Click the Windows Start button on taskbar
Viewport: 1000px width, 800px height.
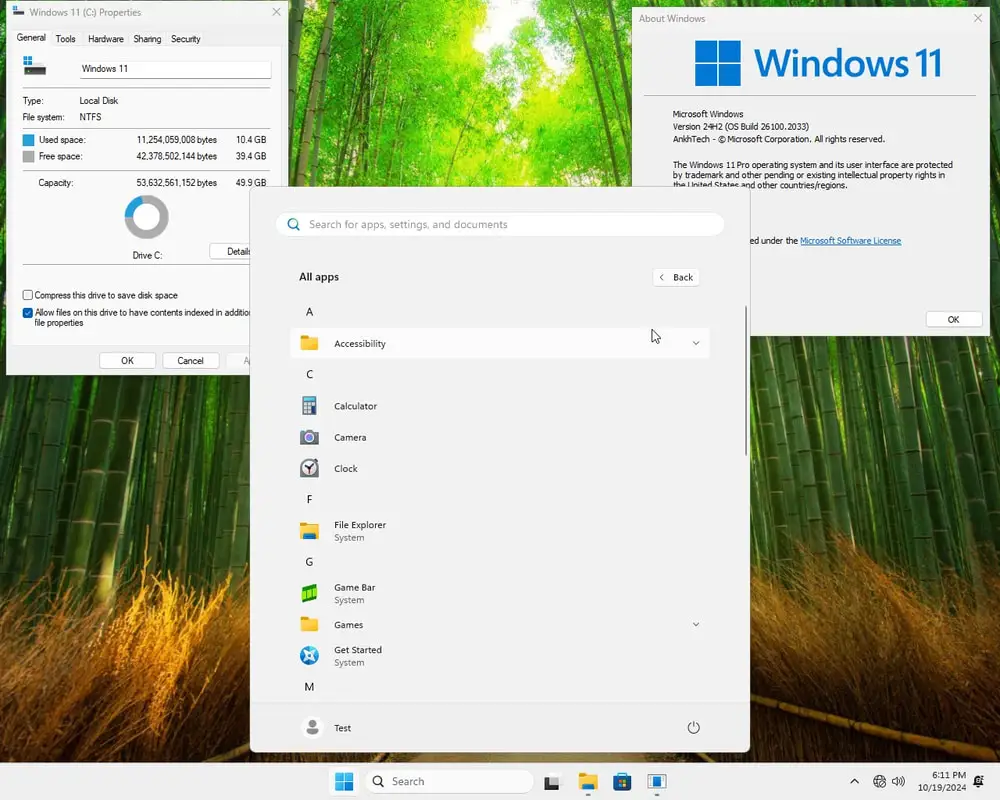pyautogui.click(x=344, y=782)
